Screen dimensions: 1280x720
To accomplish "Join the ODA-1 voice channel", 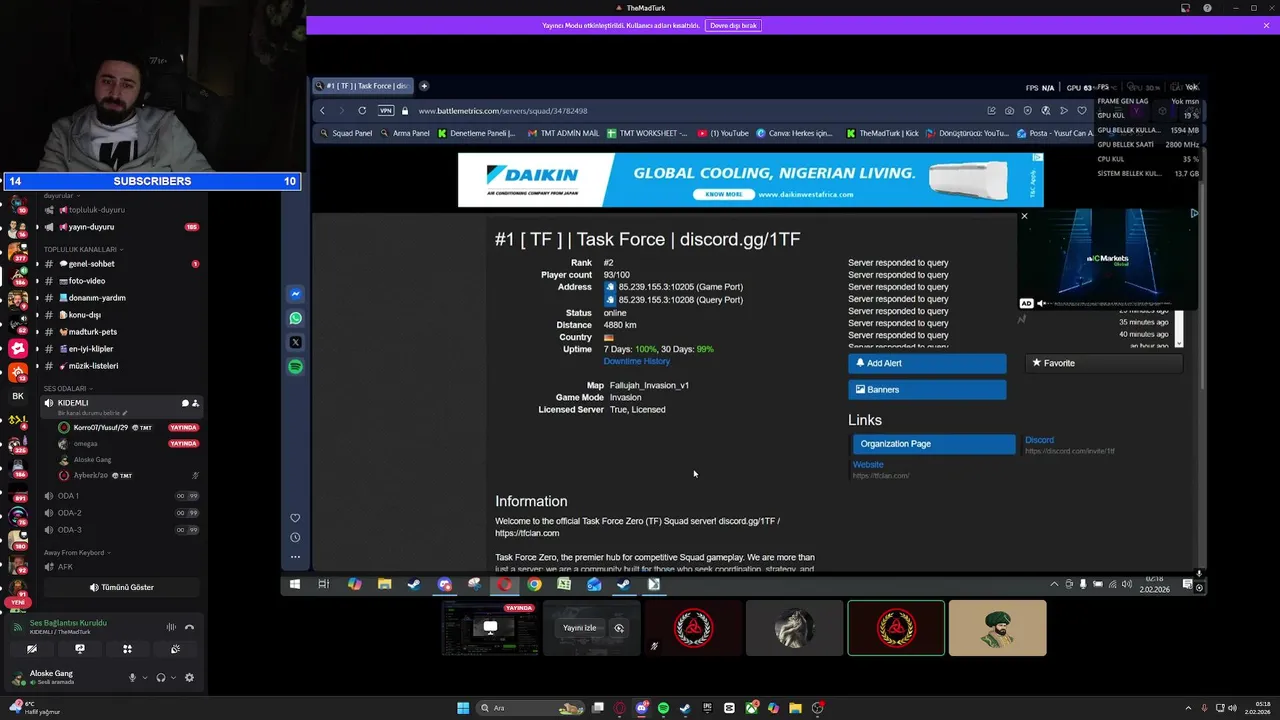I will pos(118,496).
